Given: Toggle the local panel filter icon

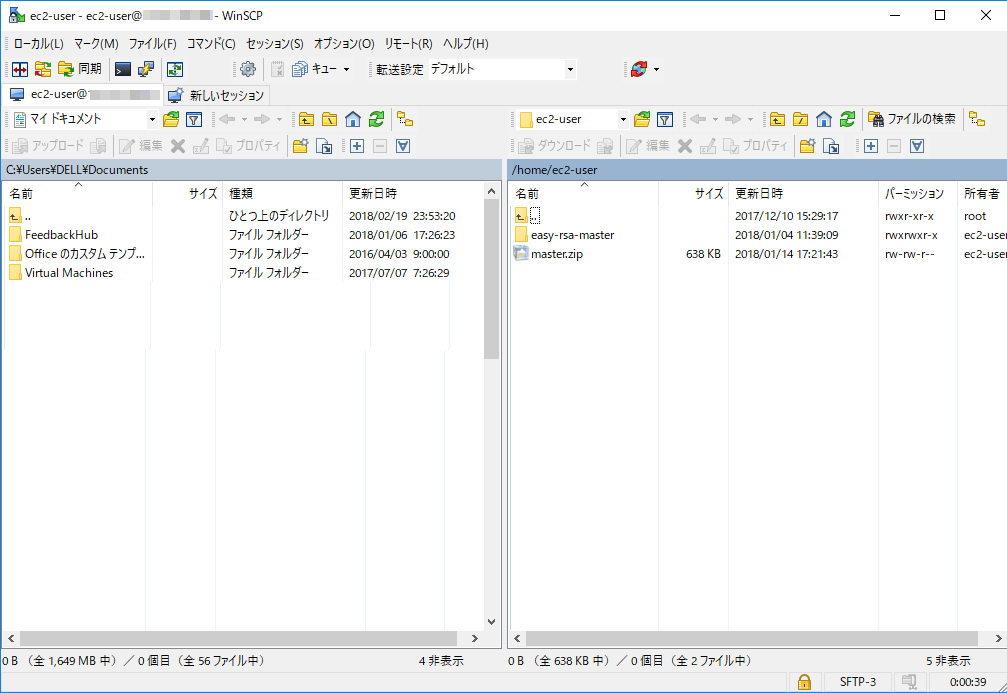Looking at the screenshot, I should (x=194, y=119).
